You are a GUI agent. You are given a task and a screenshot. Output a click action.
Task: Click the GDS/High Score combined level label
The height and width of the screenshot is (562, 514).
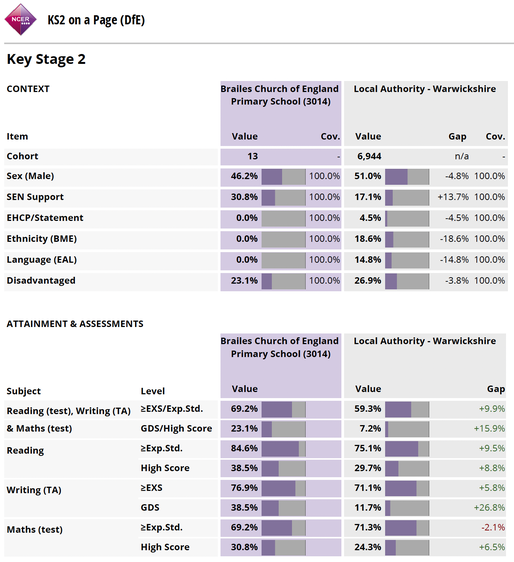(x=176, y=429)
